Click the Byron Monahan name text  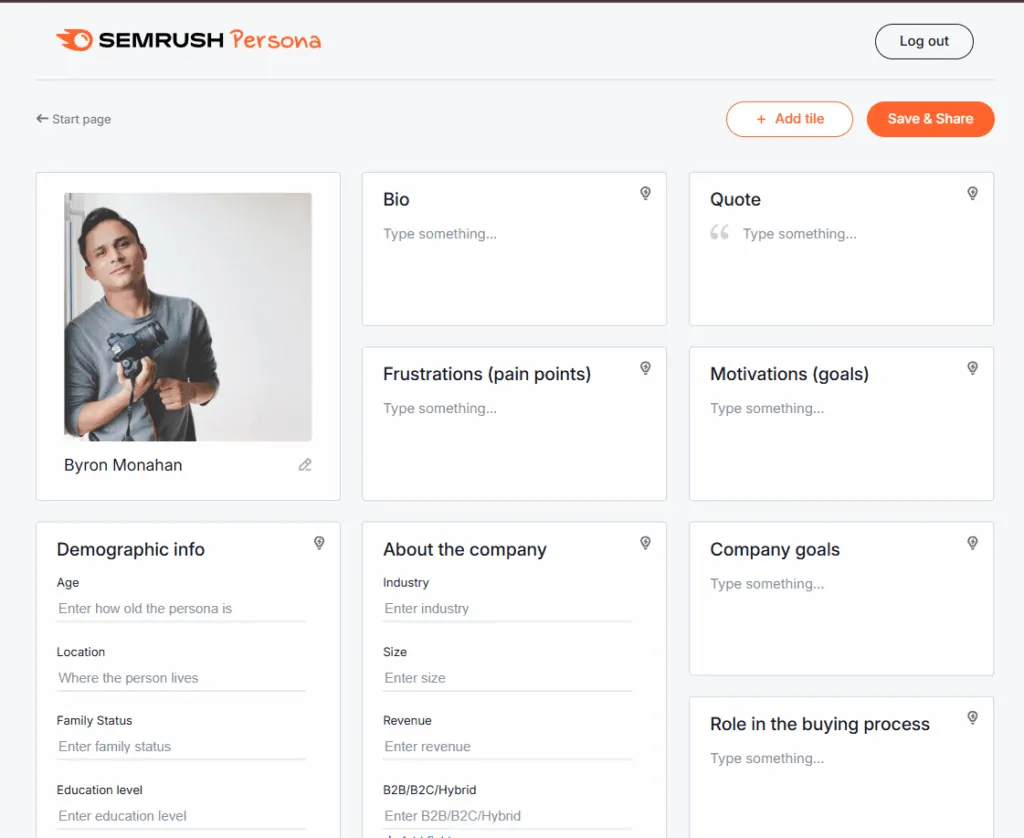(x=123, y=465)
